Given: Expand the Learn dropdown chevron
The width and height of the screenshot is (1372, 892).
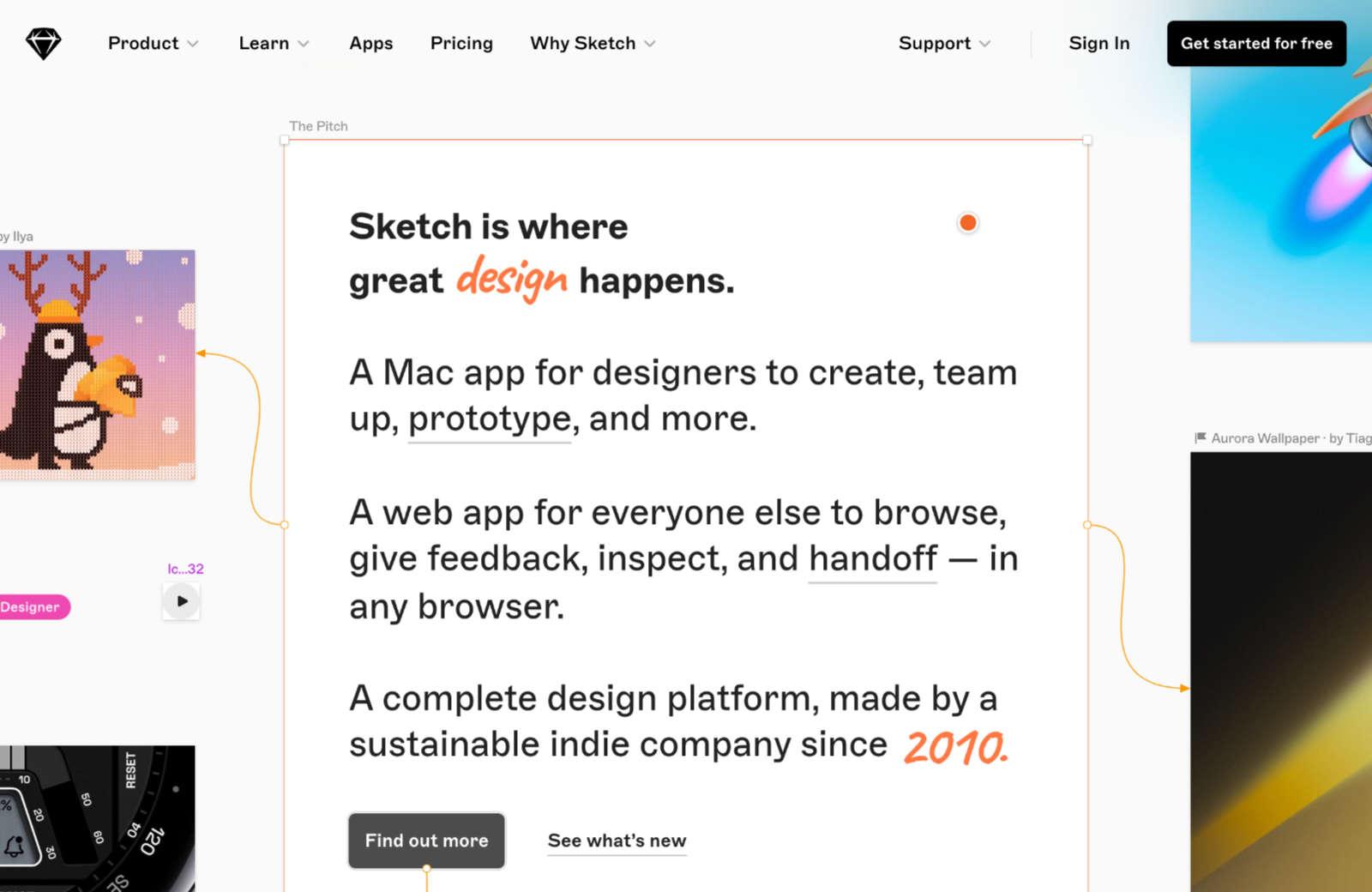Looking at the screenshot, I should 304,44.
